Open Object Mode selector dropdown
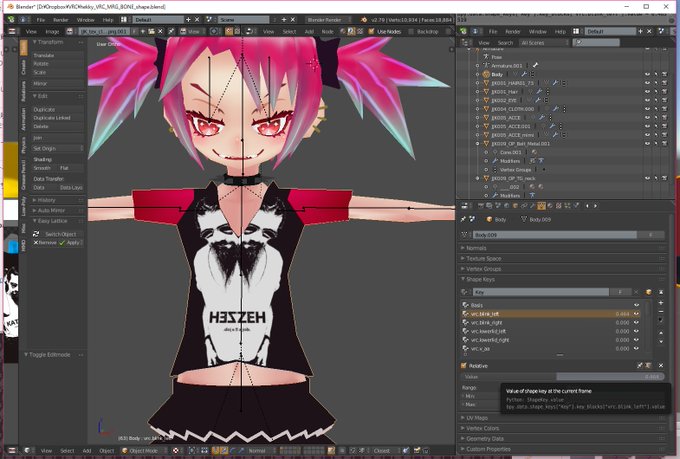Image resolution: width=680 pixels, height=459 pixels. (x=144, y=451)
